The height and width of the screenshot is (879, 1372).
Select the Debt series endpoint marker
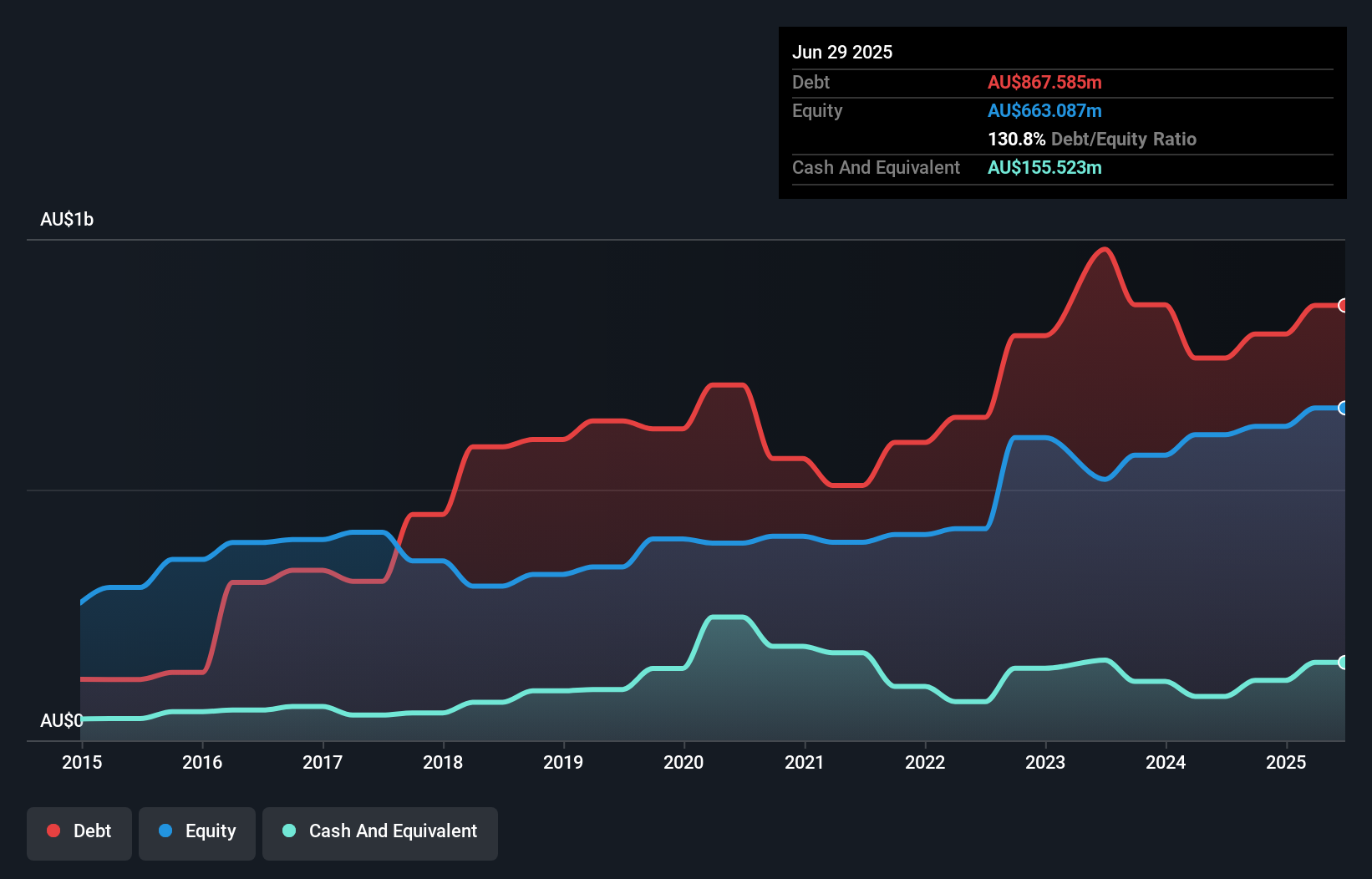1343,307
